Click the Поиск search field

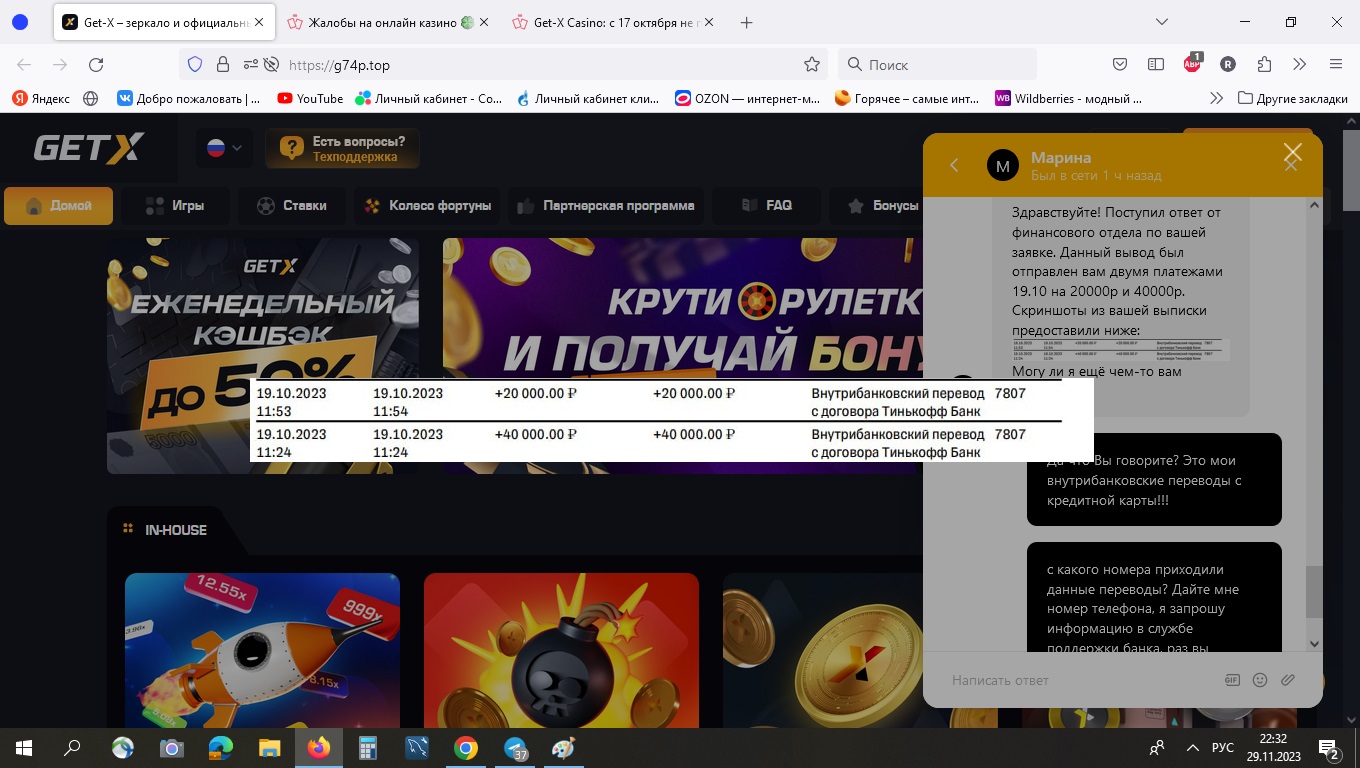[937, 64]
